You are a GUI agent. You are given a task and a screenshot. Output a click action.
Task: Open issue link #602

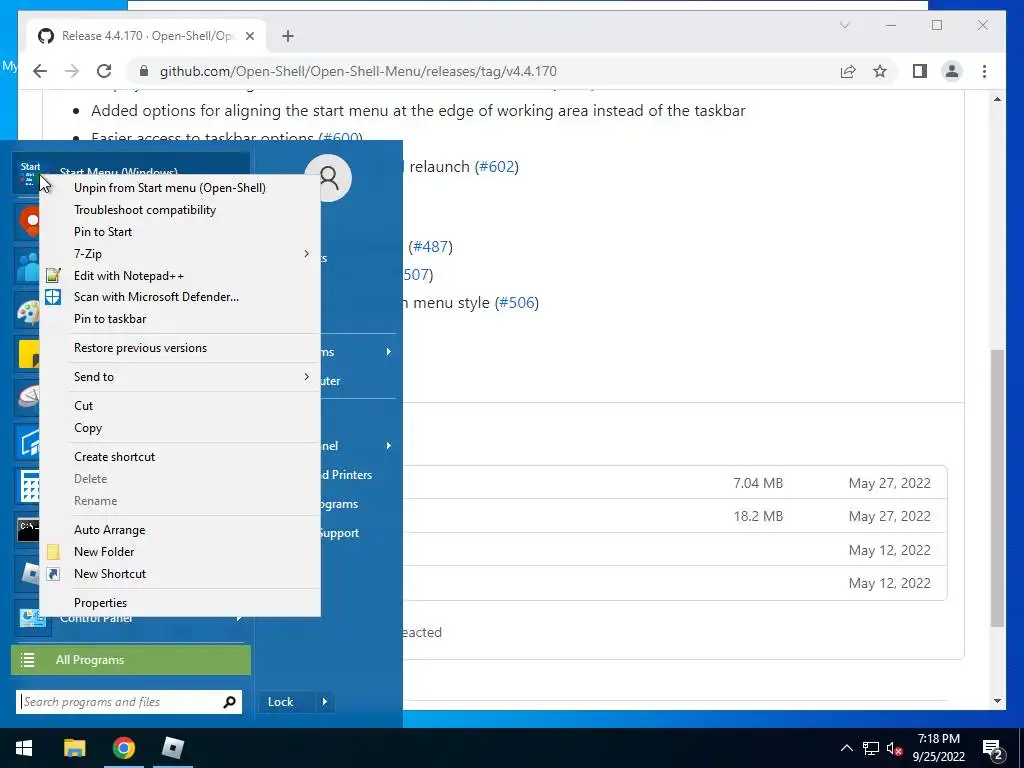pos(497,167)
